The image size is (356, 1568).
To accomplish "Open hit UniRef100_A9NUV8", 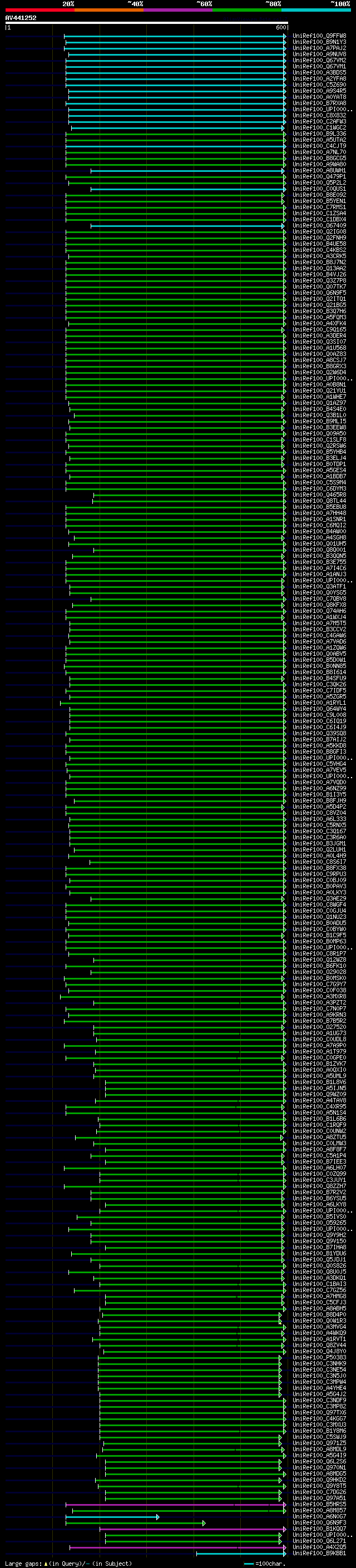I will 319,54.
